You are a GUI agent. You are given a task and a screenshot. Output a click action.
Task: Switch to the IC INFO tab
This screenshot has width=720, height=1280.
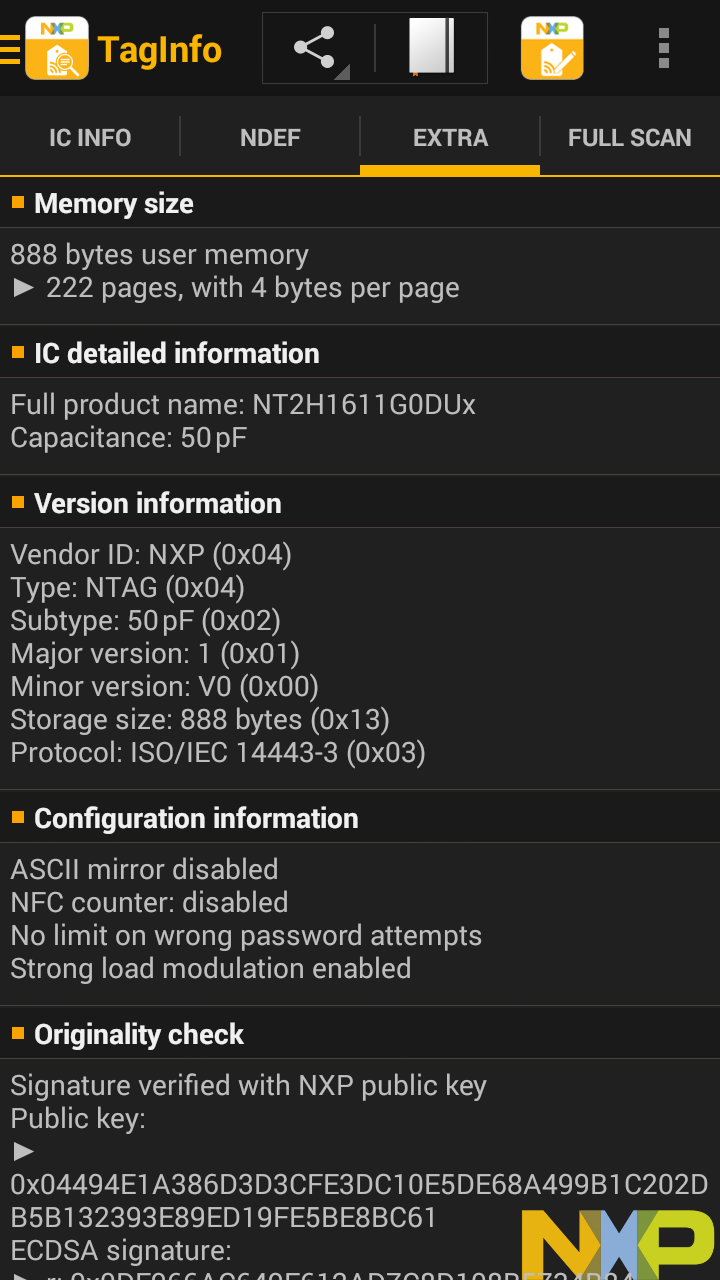click(x=90, y=138)
